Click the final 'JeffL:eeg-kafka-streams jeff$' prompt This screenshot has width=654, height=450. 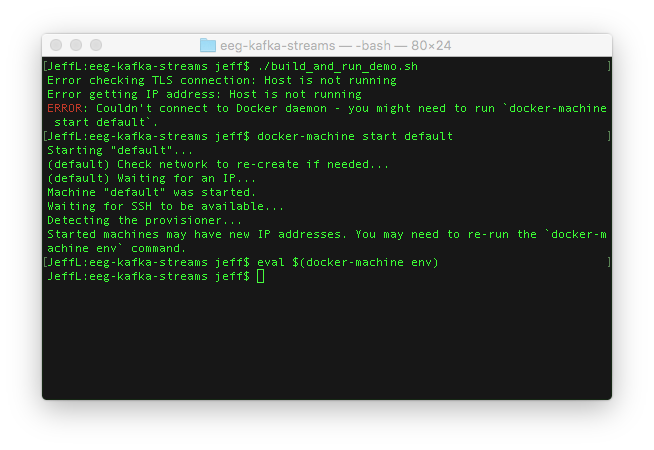coord(148,277)
